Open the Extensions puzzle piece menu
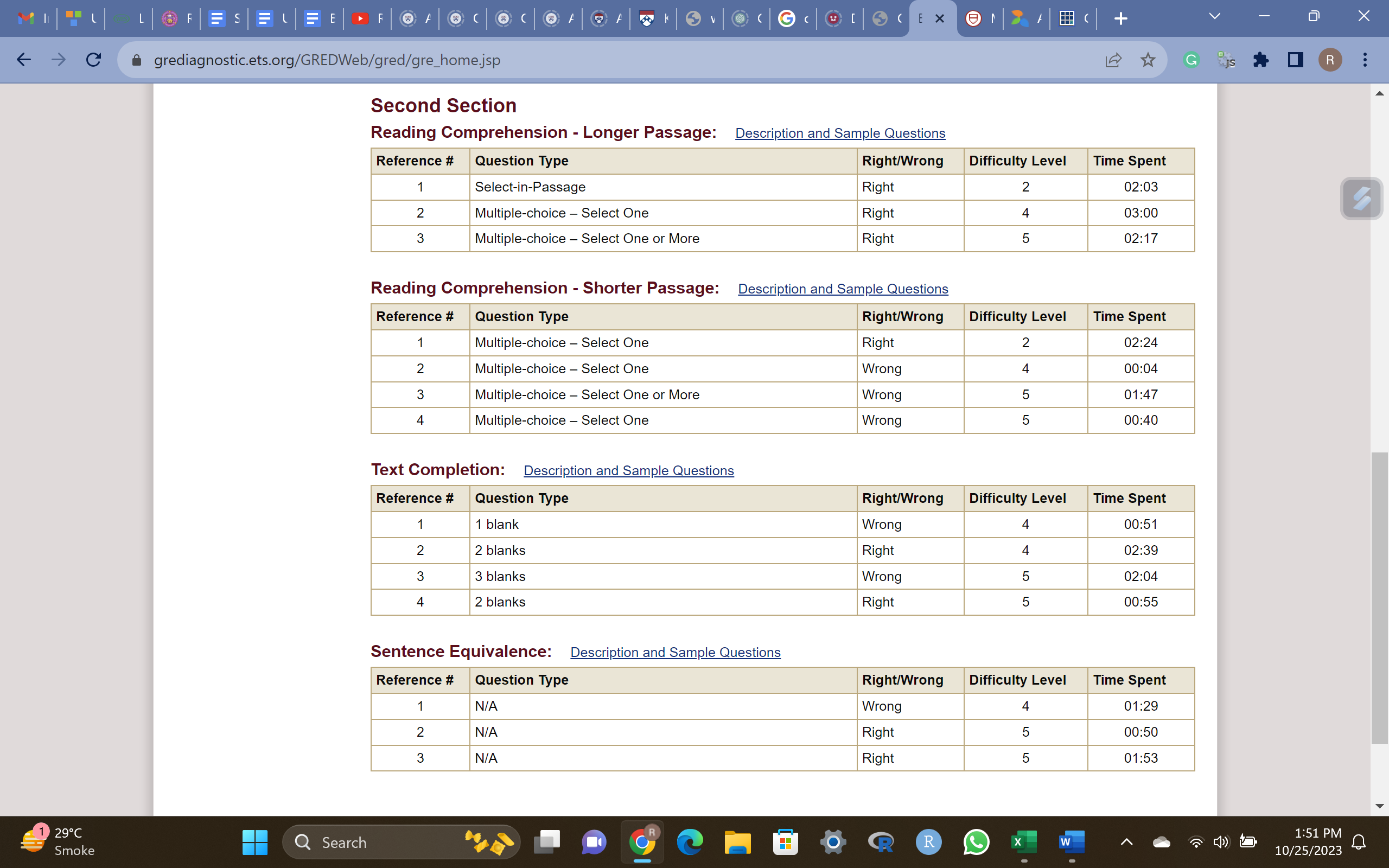The width and height of the screenshot is (1389, 868). click(1260, 60)
